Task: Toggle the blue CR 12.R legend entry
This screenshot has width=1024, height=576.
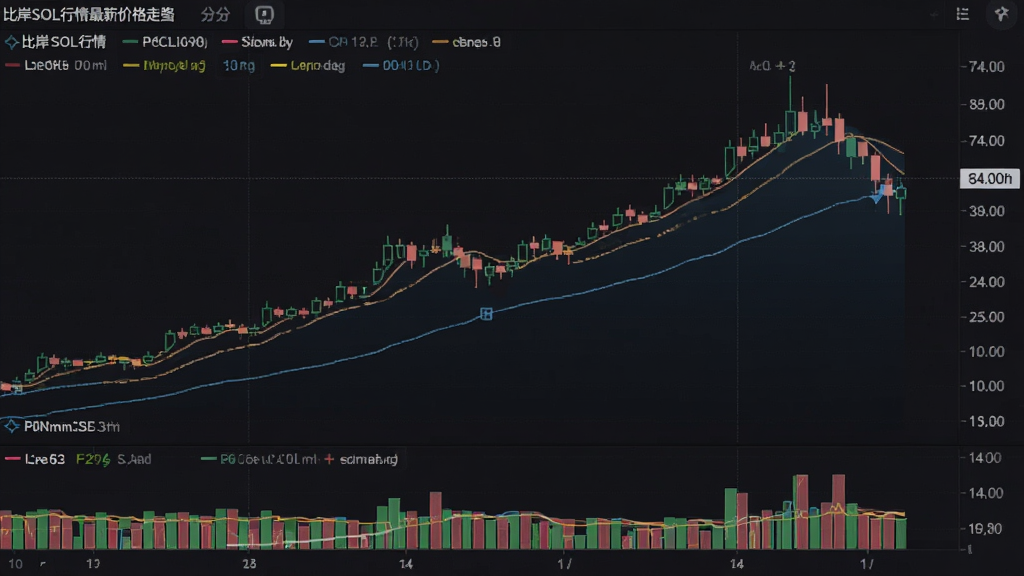Action: pyautogui.click(x=364, y=42)
